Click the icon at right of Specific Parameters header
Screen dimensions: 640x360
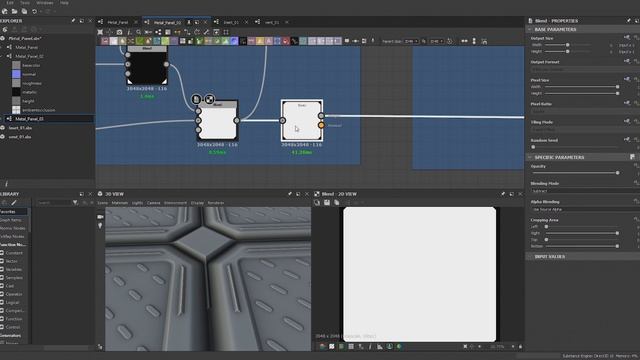tap(632, 157)
